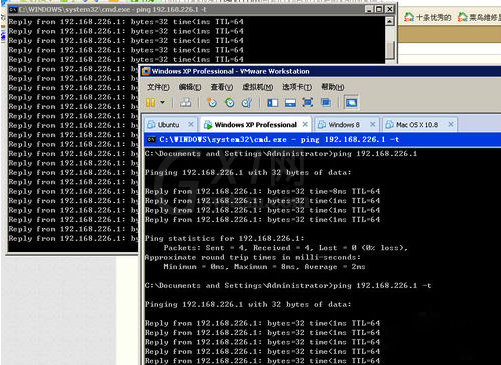Click the host cmd window scrollbar thumb
501x365 pixels.
pos(390,50)
